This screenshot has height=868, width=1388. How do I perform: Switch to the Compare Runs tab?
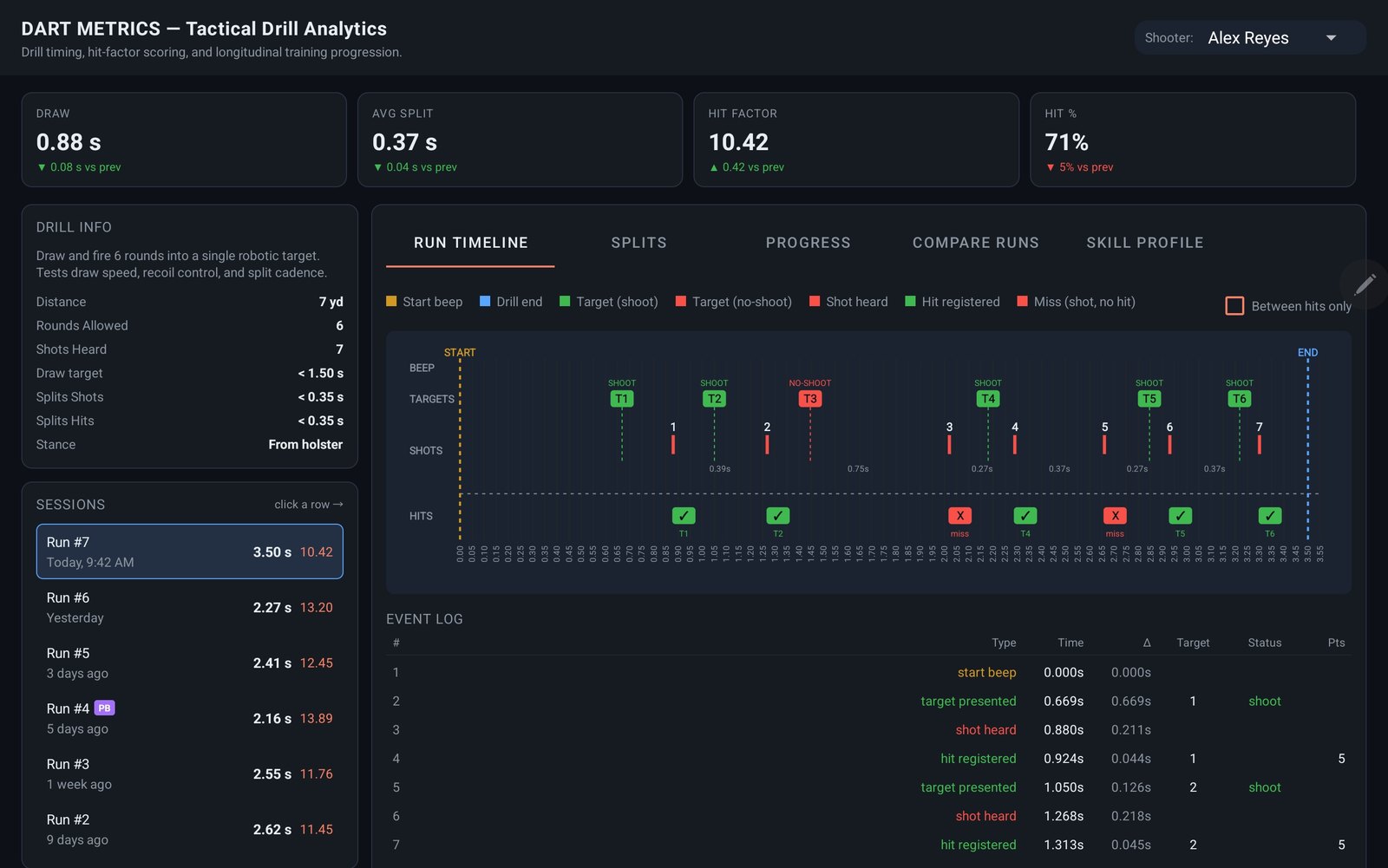click(975, 243)
